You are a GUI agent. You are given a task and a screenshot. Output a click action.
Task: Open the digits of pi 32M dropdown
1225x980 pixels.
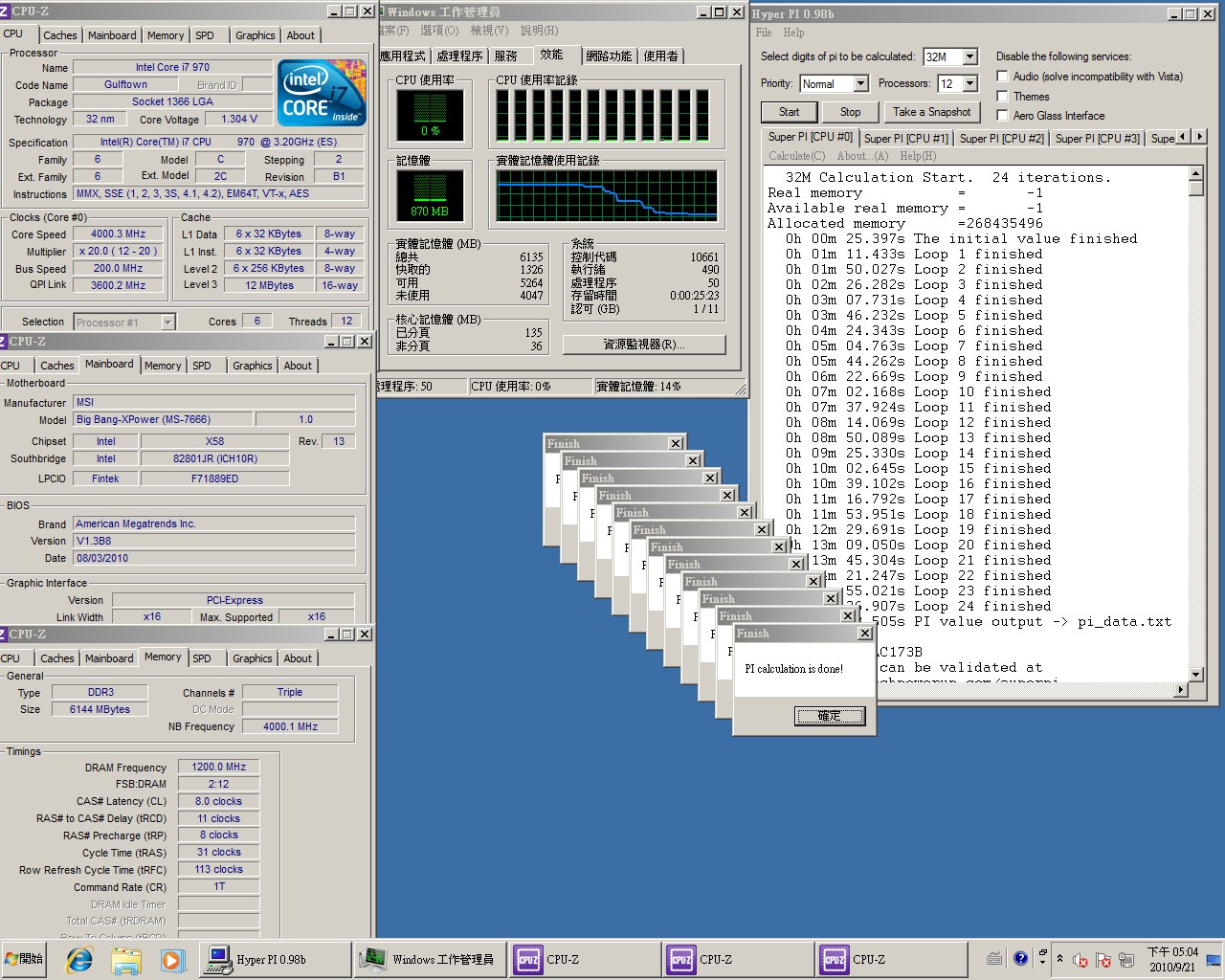(x=969, y=56)
